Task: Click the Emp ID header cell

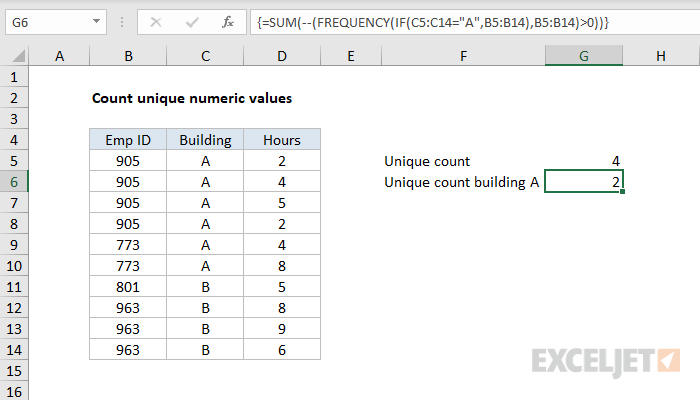Action: [x=128, y=140]
